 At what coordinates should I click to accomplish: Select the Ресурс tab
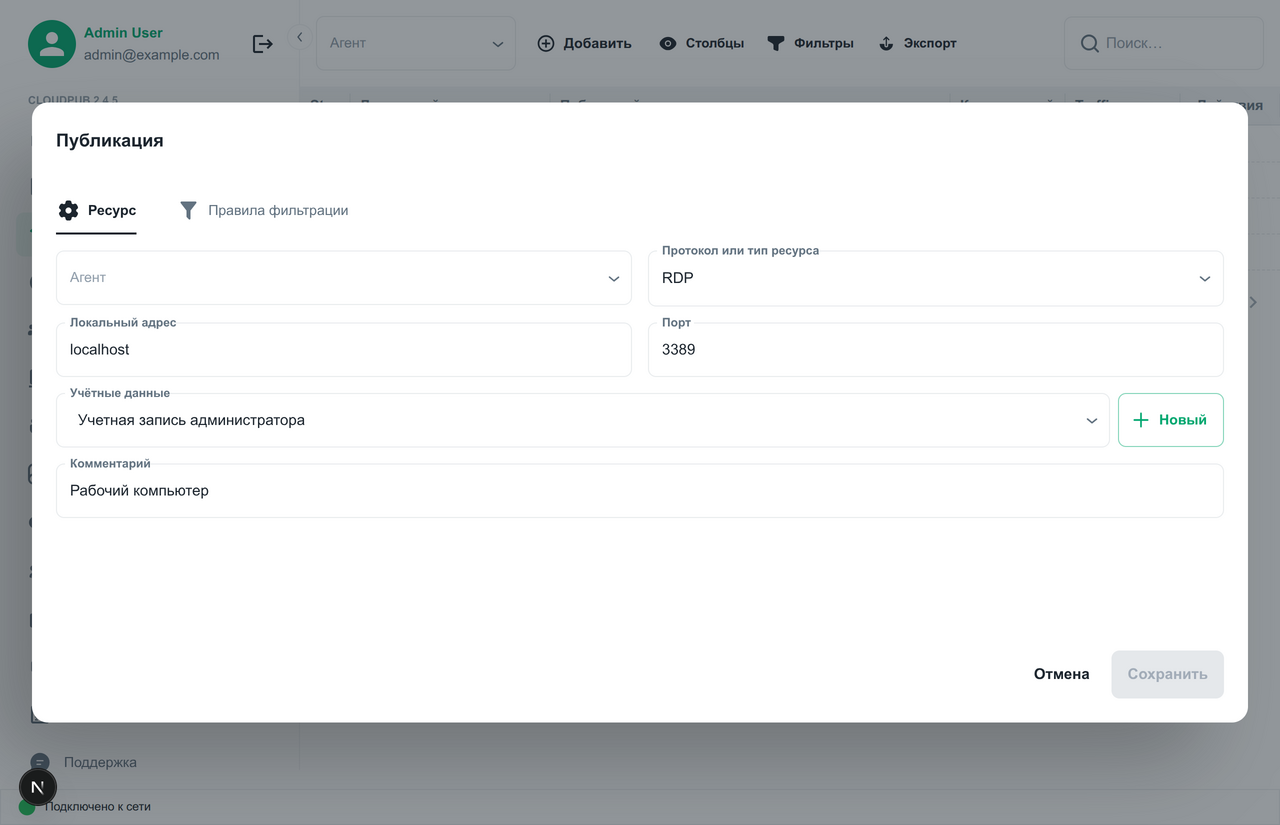pos(97,210)
